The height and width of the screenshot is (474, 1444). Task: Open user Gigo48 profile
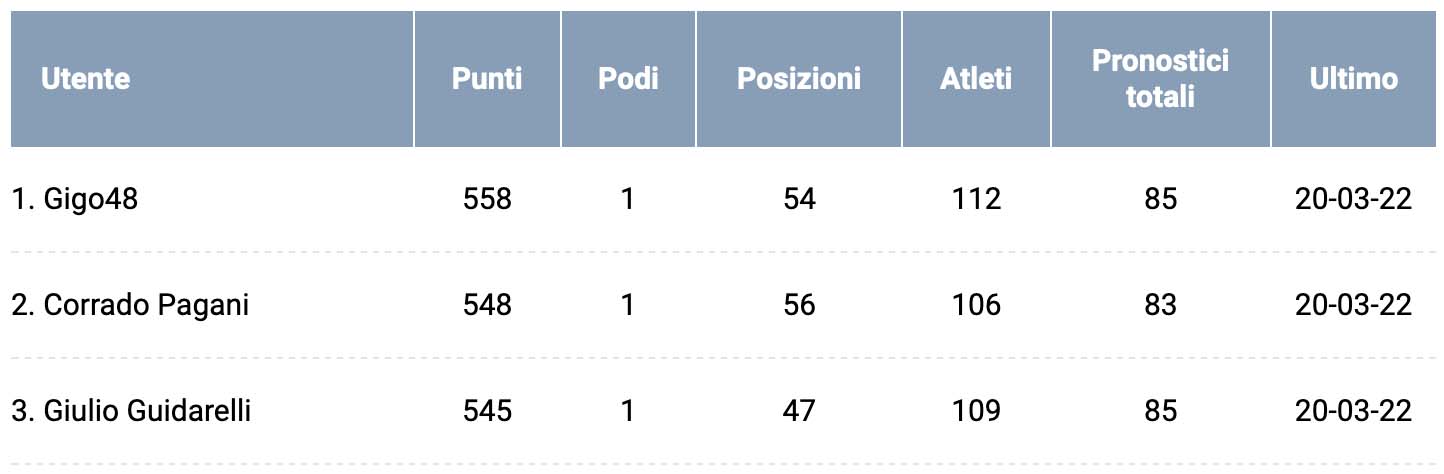[90, 200]
